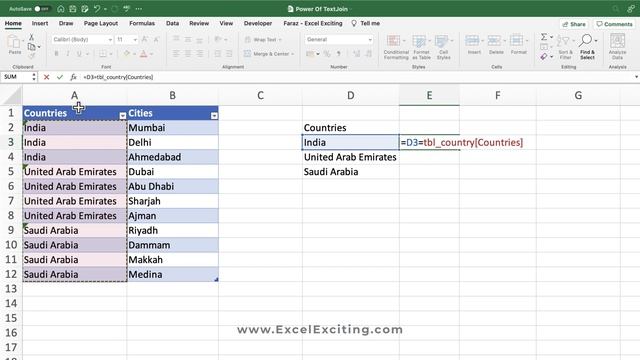
Task: Click the Decrease Font Size icon
Action: pyautogui.click(x=156, y=39)
